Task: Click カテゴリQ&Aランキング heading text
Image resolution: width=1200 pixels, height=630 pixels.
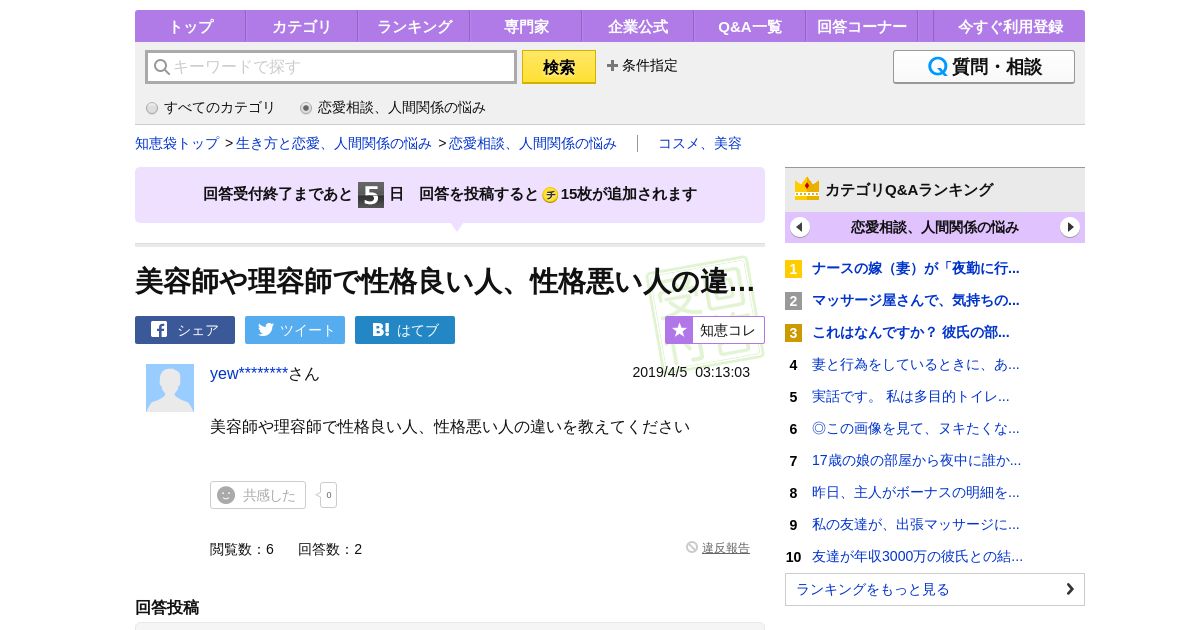Action: coord(909,189)
